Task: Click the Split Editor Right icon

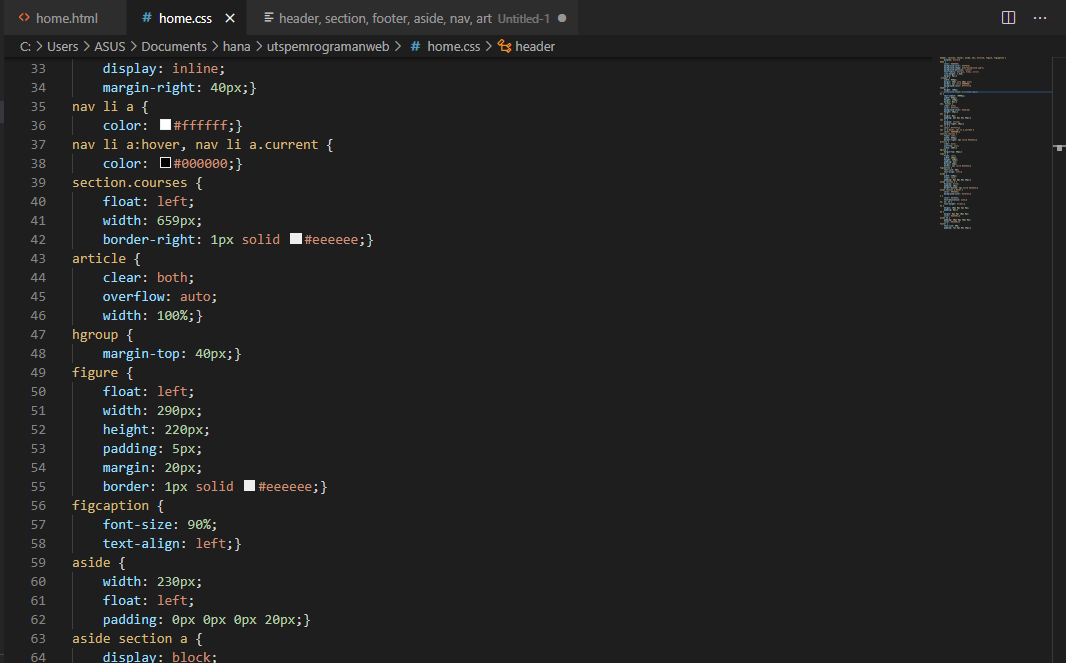Action: point(1008,18)
